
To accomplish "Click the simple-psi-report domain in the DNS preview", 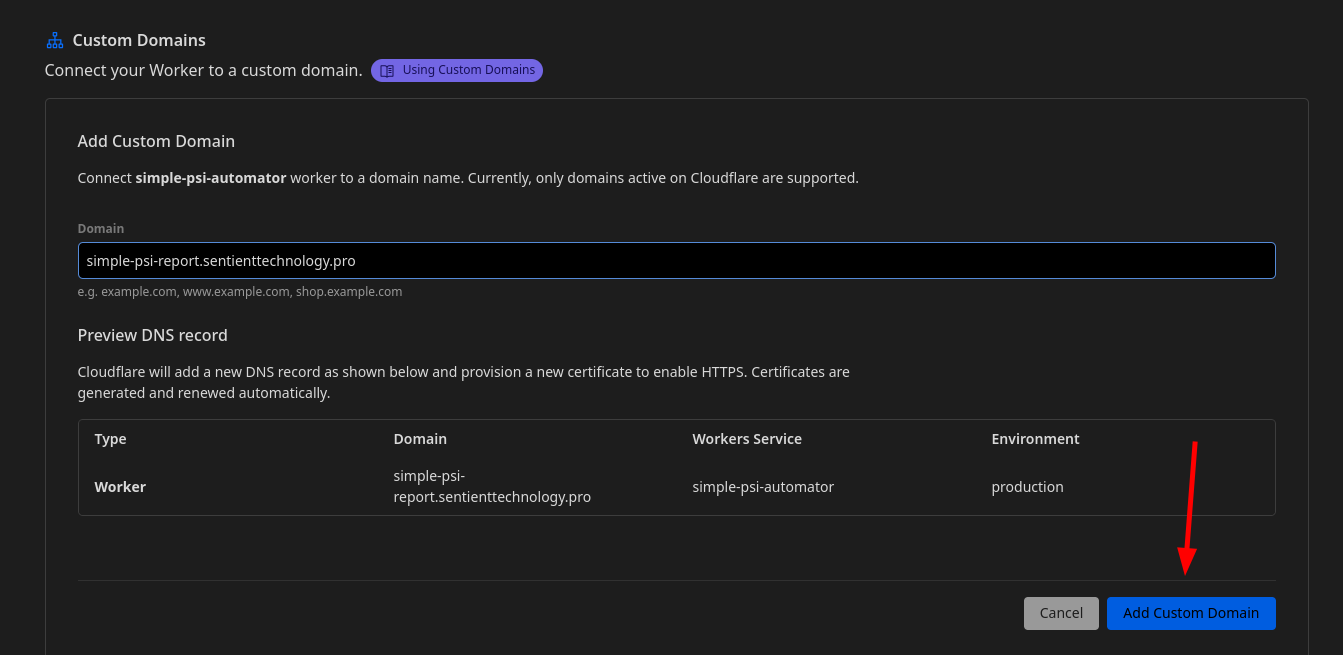I will click(492, 487).
